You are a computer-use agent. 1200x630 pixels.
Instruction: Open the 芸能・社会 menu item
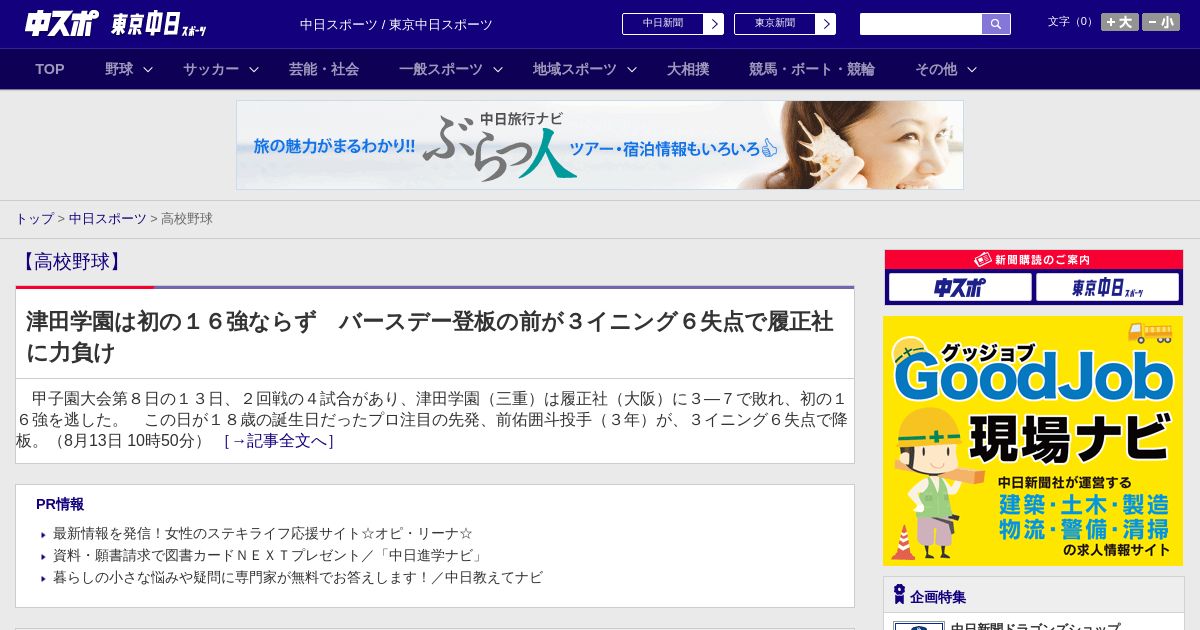point(324,69)
